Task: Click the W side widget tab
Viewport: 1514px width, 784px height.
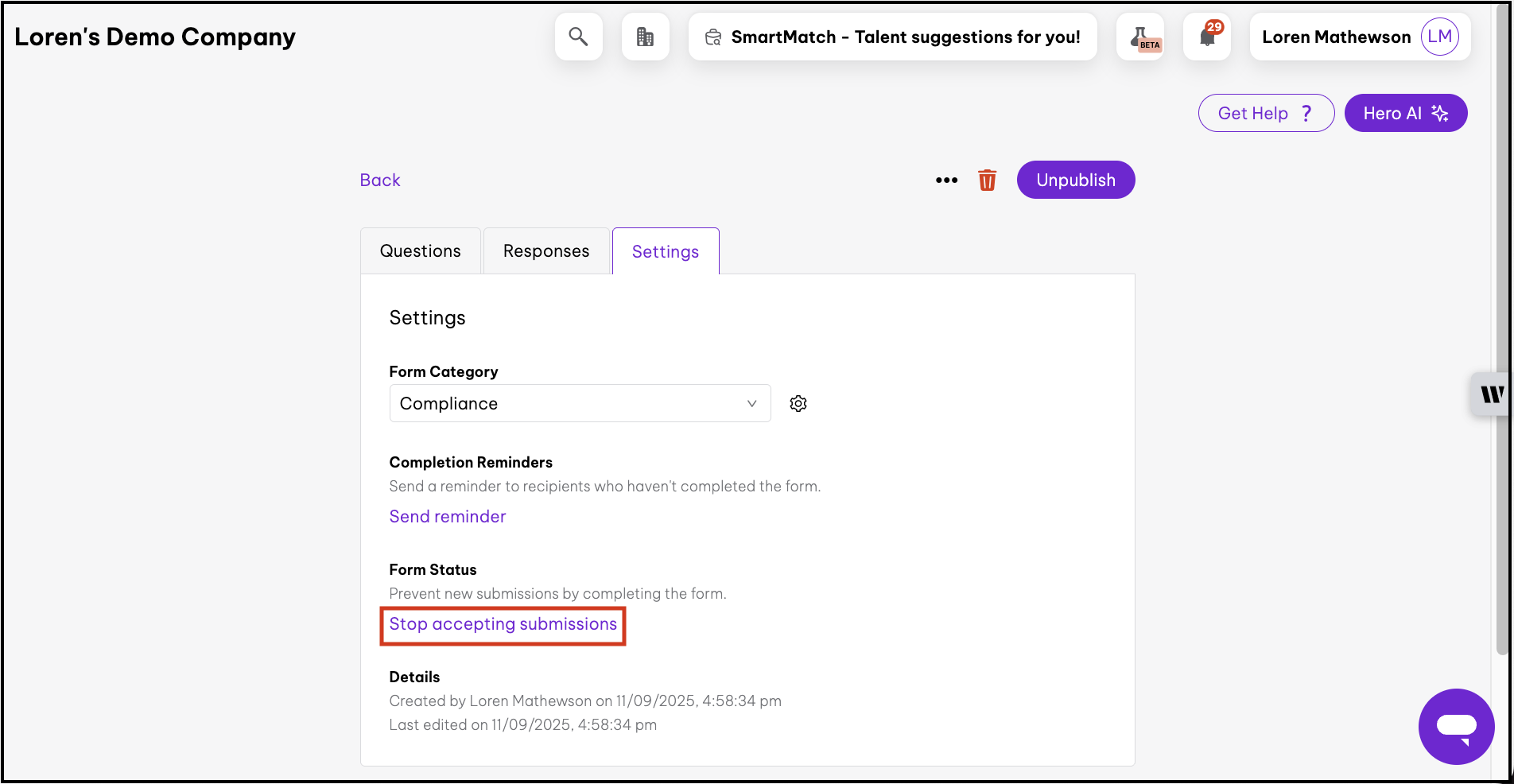Action: 1491,394
